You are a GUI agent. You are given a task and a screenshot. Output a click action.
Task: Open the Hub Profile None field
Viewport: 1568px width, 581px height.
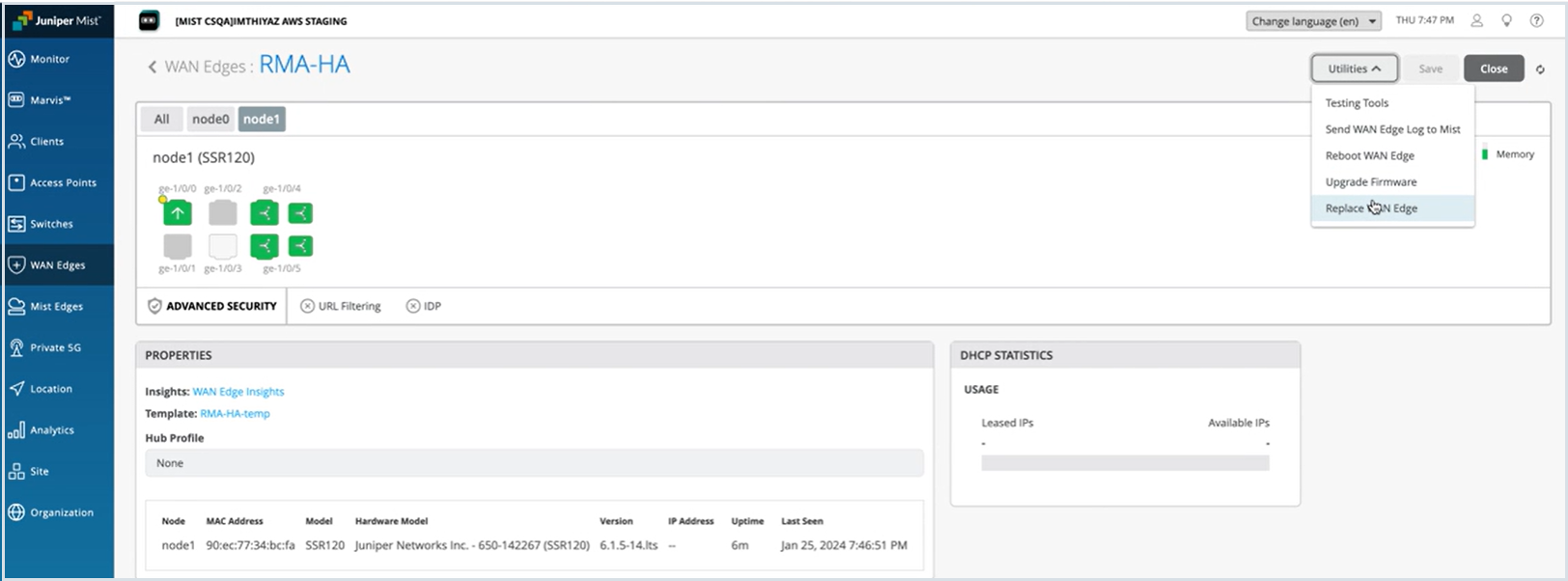pos(534,463)
